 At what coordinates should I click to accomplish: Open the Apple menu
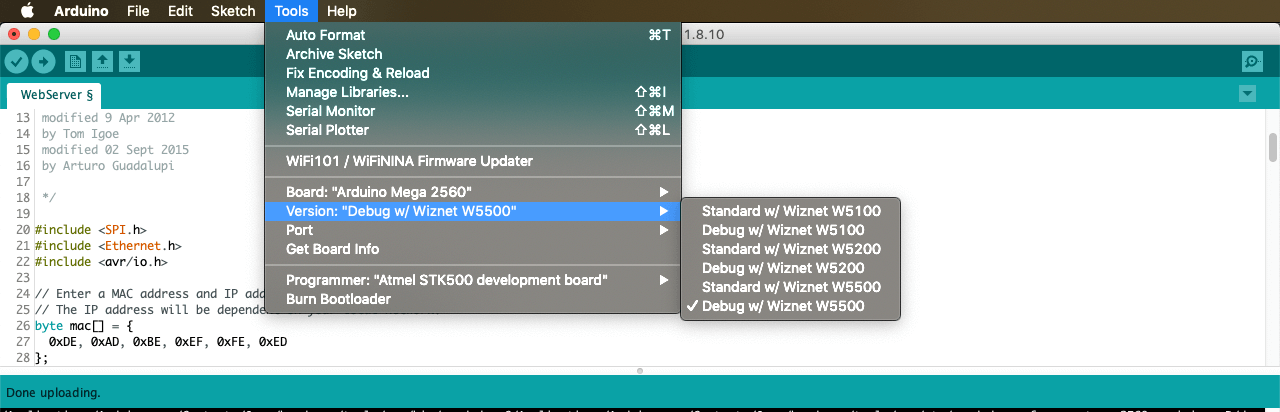pos(28,11)
